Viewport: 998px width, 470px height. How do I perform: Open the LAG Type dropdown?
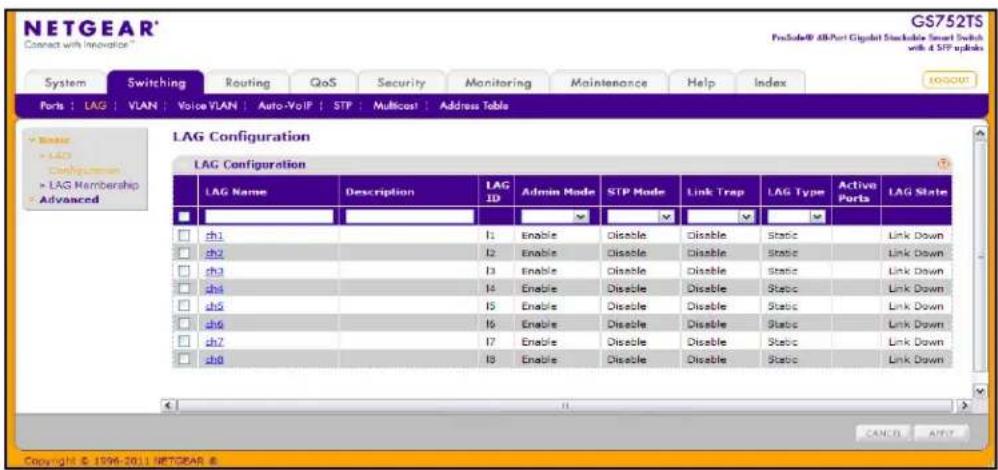point(796,218)
